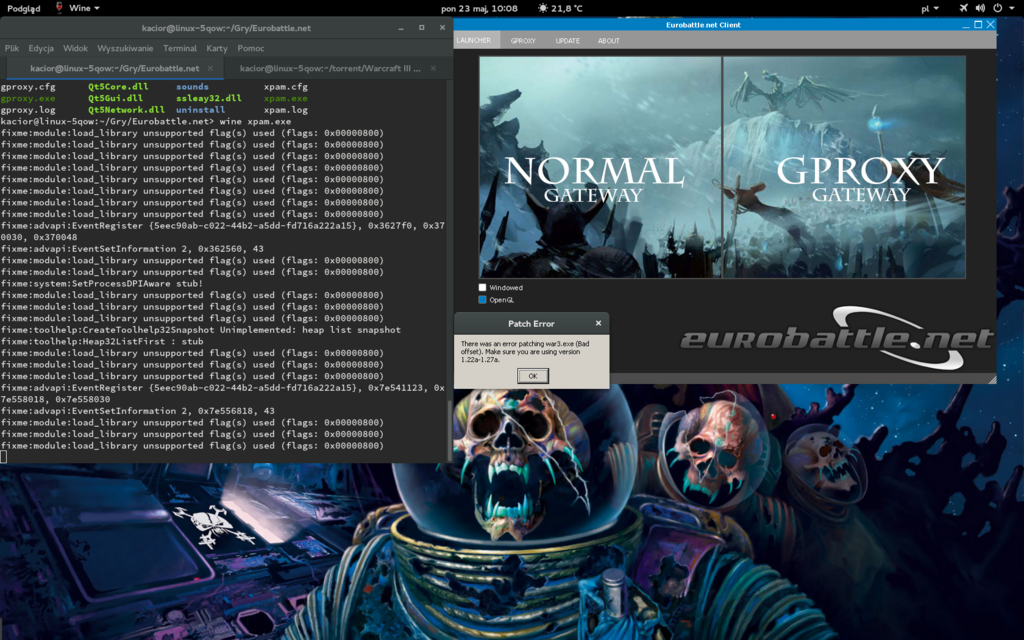Click the 'wine xpam.exe' command line
The height and width of the screenshot is (640, 1024).
tap(255, 121)
